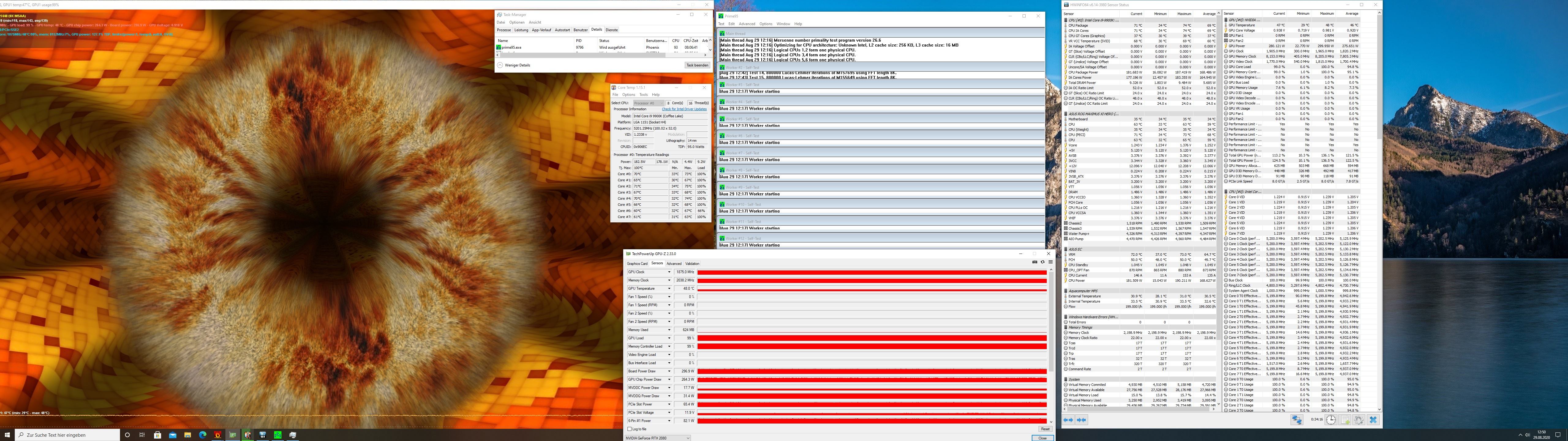
Task: Switch to Prime95 green taskbar icon
Action: tap(277, 435)
